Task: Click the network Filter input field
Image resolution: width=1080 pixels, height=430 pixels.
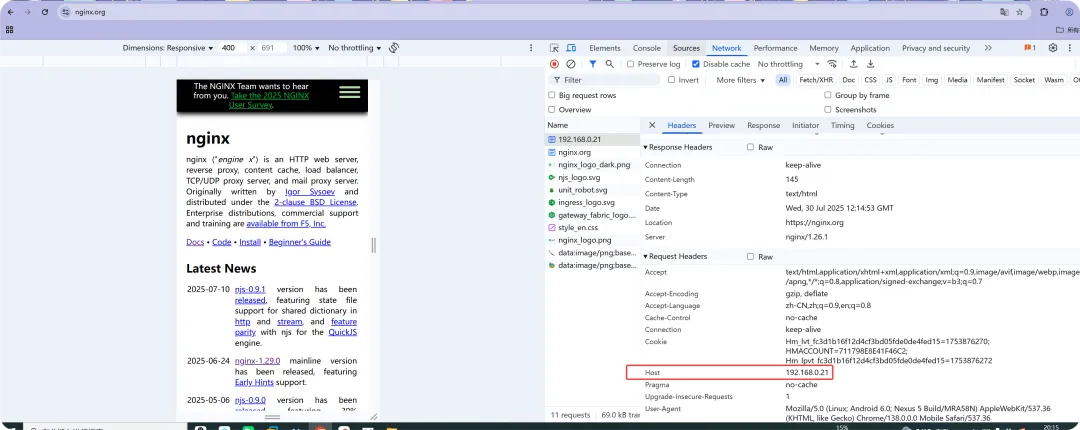Action: point(606,80)
